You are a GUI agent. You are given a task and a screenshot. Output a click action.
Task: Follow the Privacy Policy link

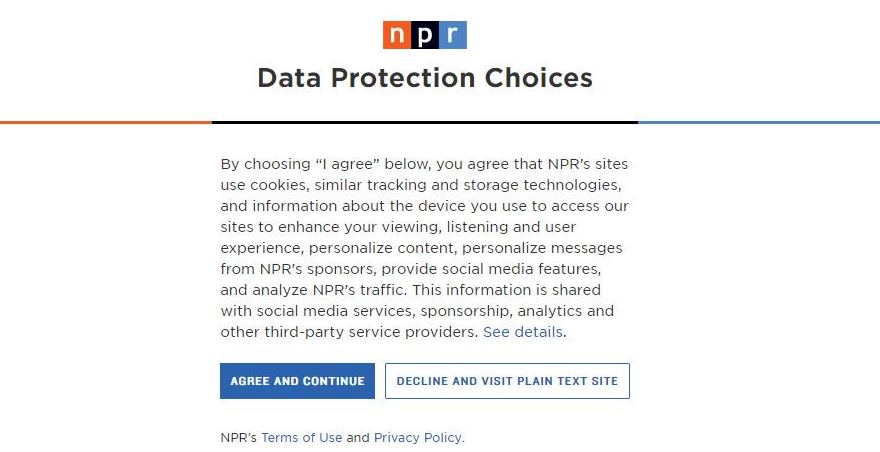point(418,438)
